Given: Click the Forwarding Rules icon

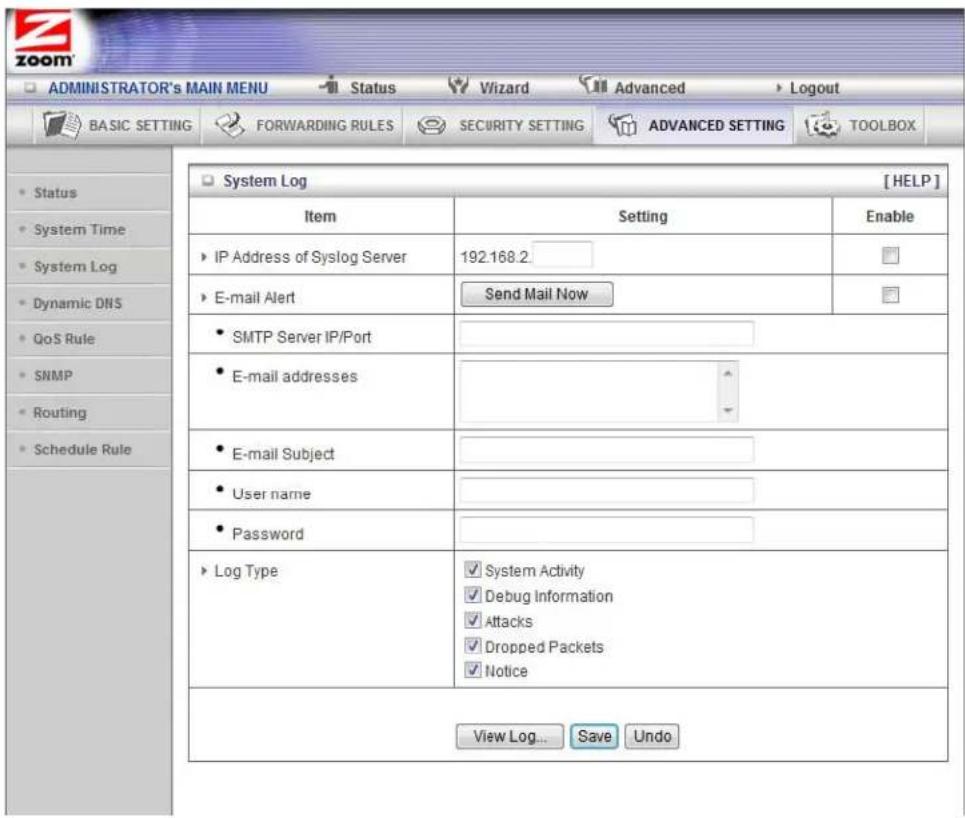Looking at the screenshot, I should pyautogui.click(x=230, y=125).
